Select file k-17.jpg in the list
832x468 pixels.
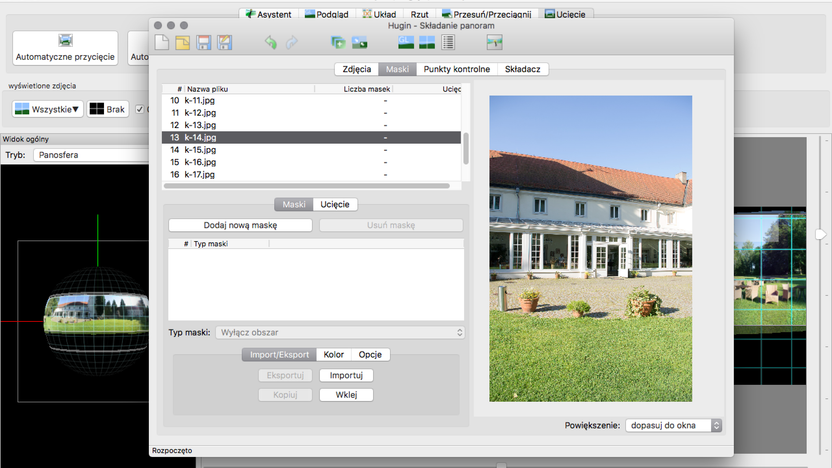[311, 175]
